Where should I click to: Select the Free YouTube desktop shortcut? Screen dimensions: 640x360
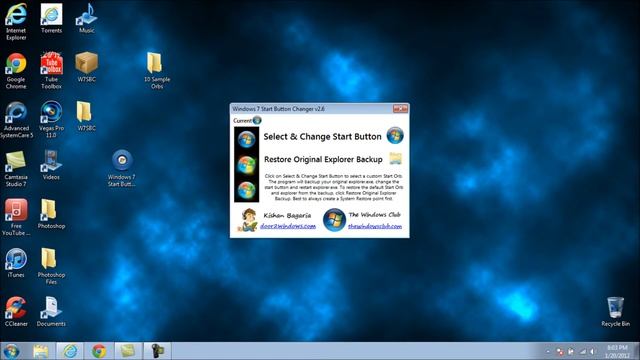pos(16,218)
